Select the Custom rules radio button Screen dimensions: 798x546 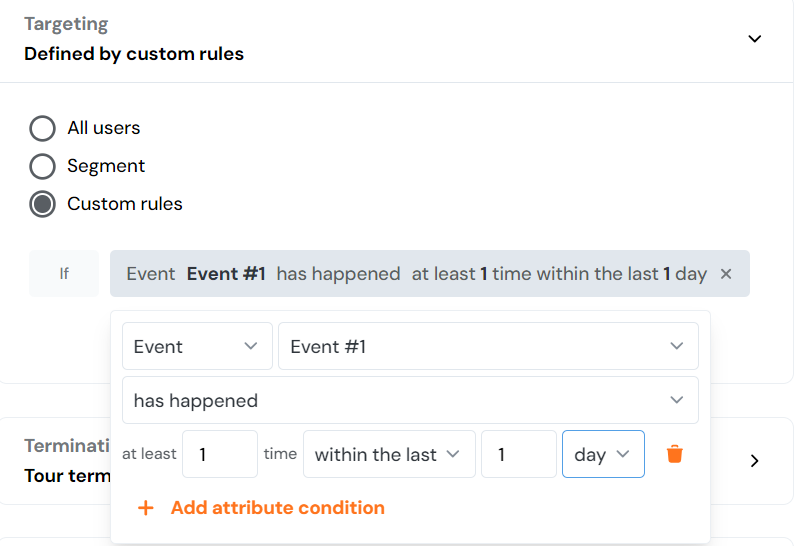[x=42, y=204]
